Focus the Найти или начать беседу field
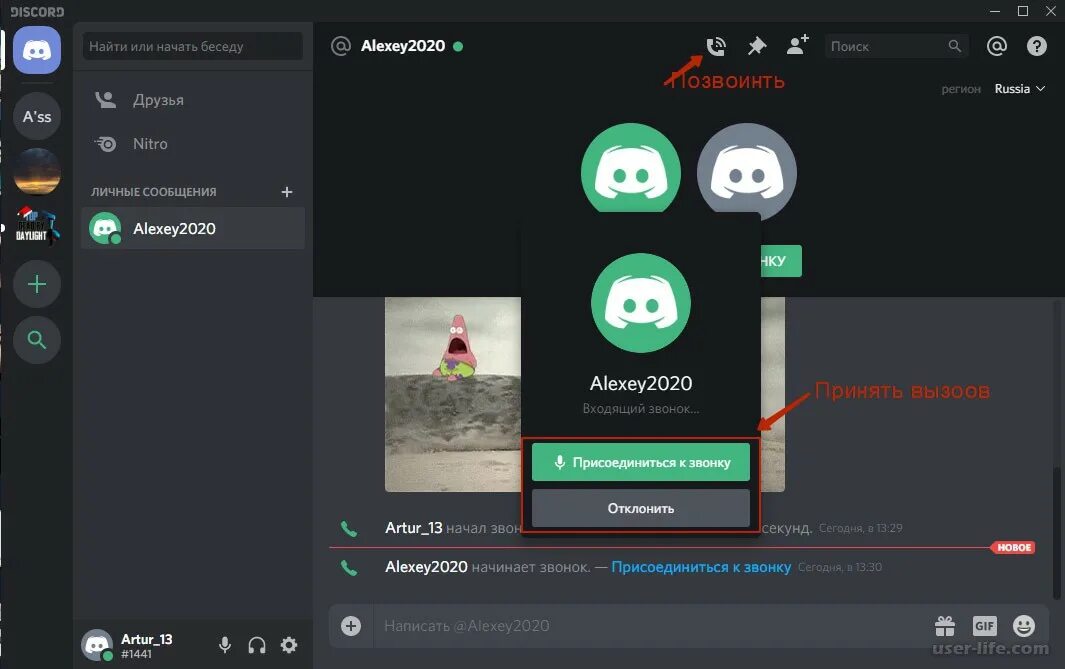This screenshot has height=669, width=1065. point(193,46)
